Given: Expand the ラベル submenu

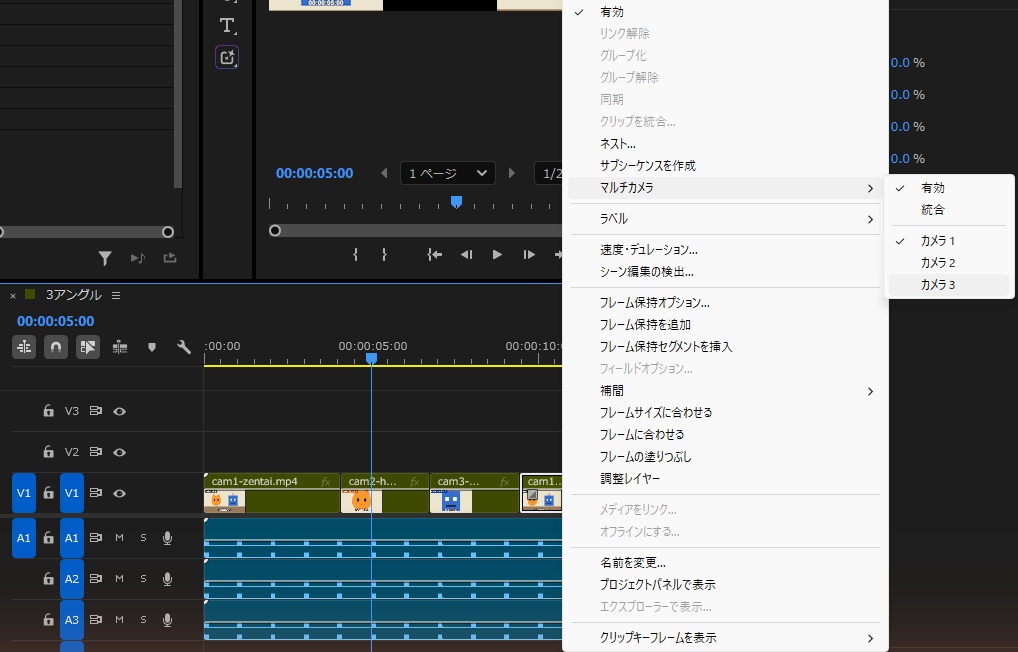Looking at the screenshot, I should pyautogui.click(x=725, y=219).
